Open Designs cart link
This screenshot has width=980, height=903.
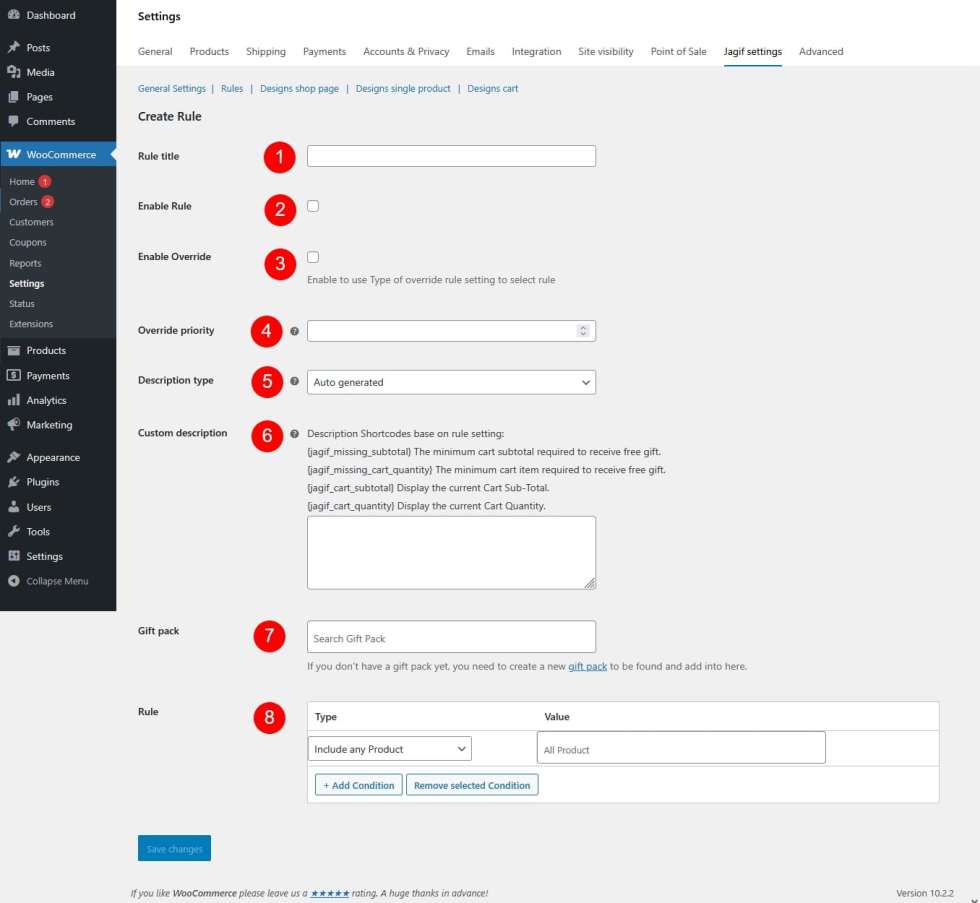[x=492, y=89]
